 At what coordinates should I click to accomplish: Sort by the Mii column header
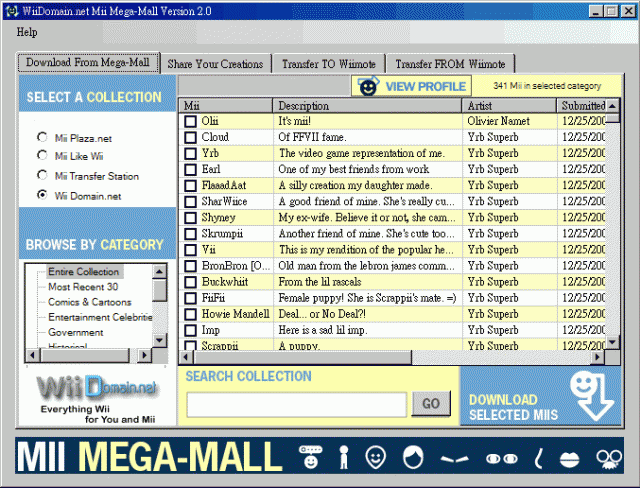[226, 106]
